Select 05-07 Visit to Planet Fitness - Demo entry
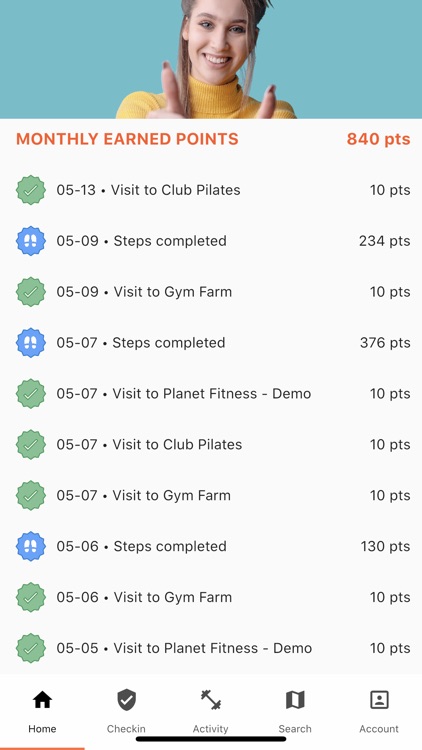422x750 pixels. [x=211, y=394]
